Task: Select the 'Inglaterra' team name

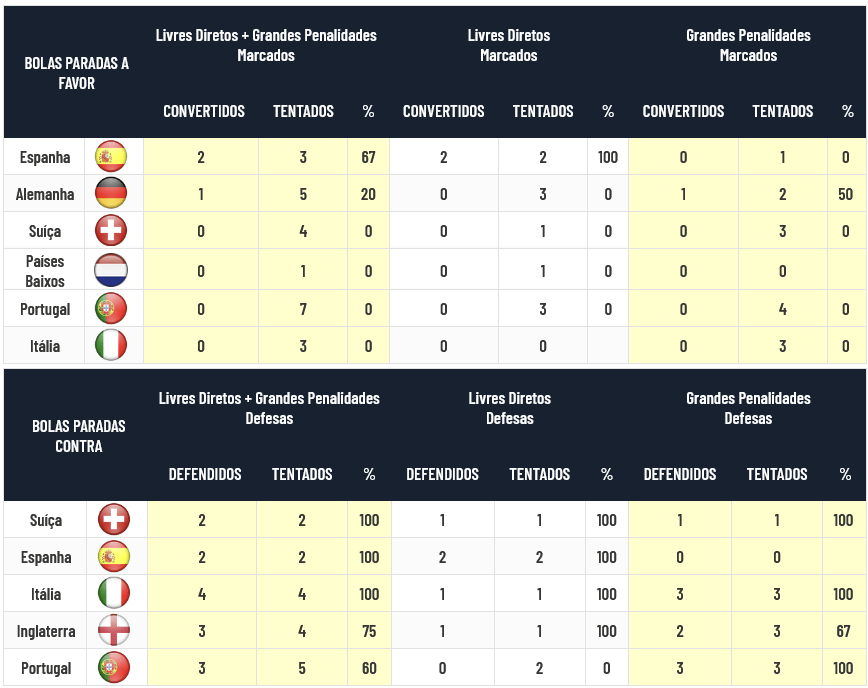Action: tap(46, 632)
